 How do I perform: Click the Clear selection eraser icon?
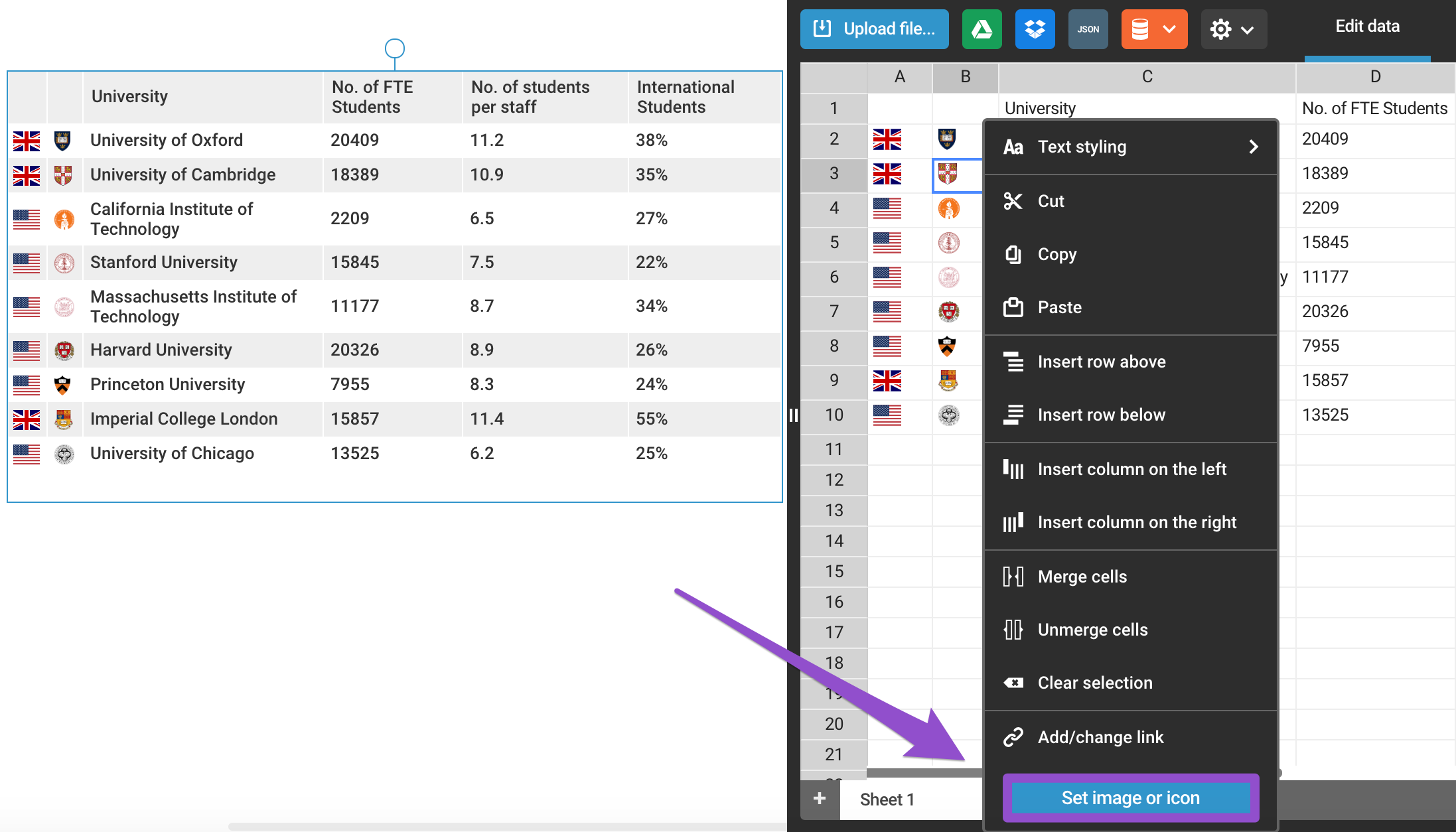1013,683
